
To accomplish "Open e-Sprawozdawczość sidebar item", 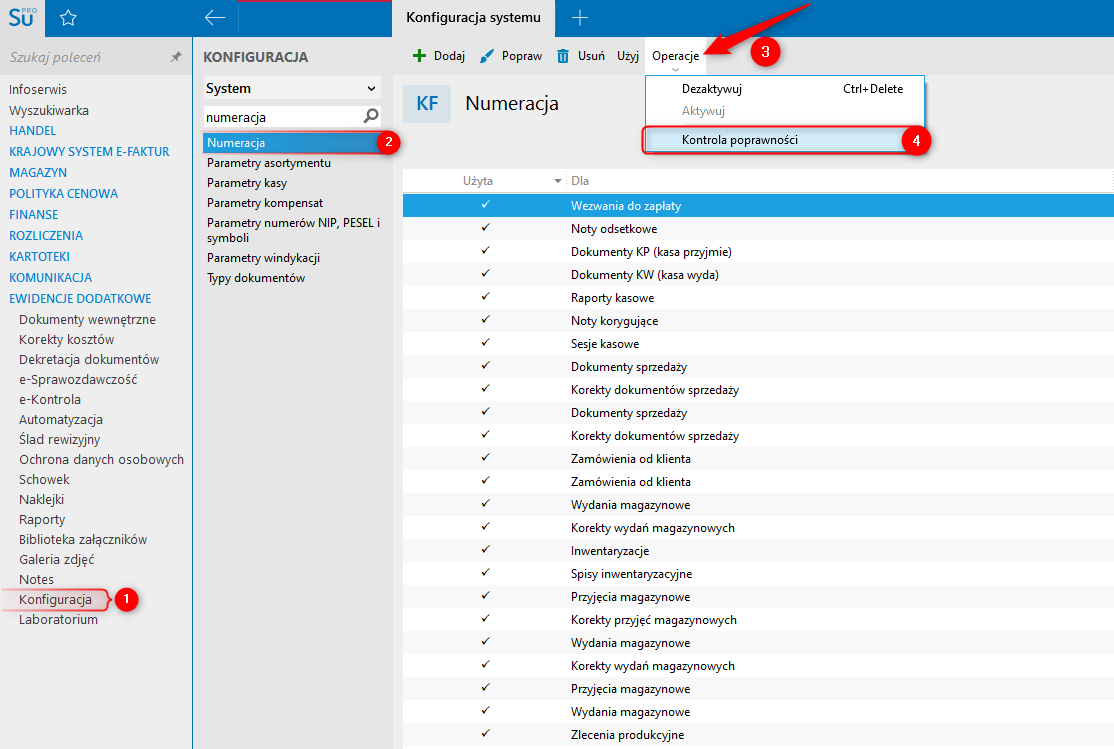I will tap(78, 379).
